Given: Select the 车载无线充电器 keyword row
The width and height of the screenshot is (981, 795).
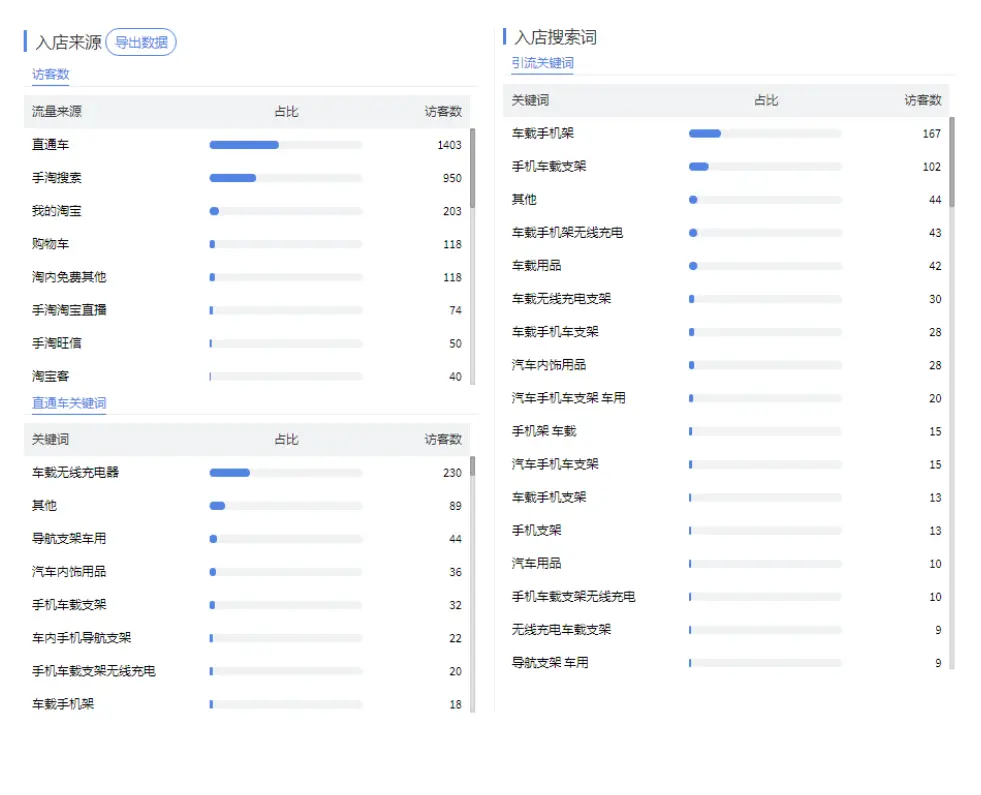Looking at the screenshot, I should point(75,473).
